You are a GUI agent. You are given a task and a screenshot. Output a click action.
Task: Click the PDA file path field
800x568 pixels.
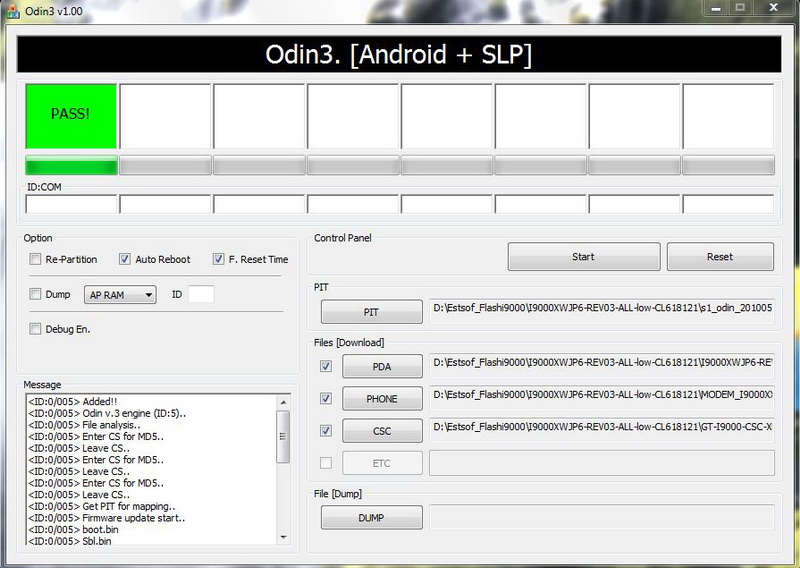coord(602,365)
